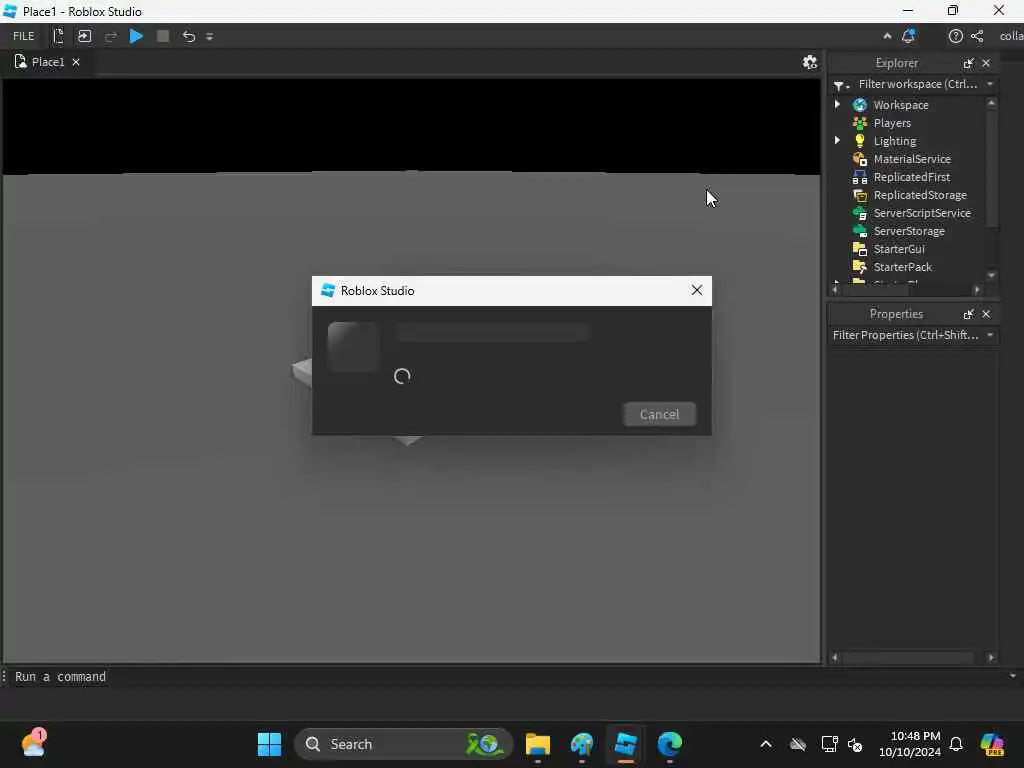Open the notifications bell in Studio

pos(908,36)
